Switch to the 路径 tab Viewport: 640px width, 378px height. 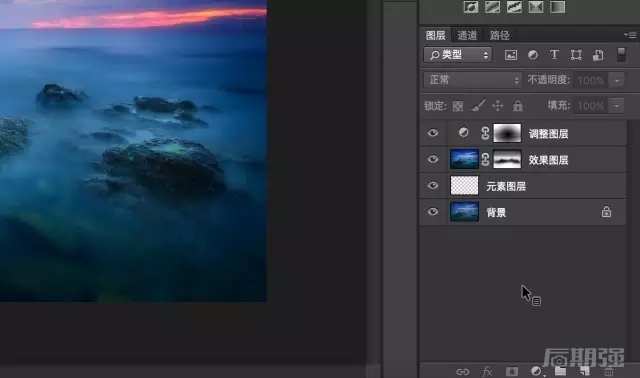pyautogui.click(x=500, y=36)
